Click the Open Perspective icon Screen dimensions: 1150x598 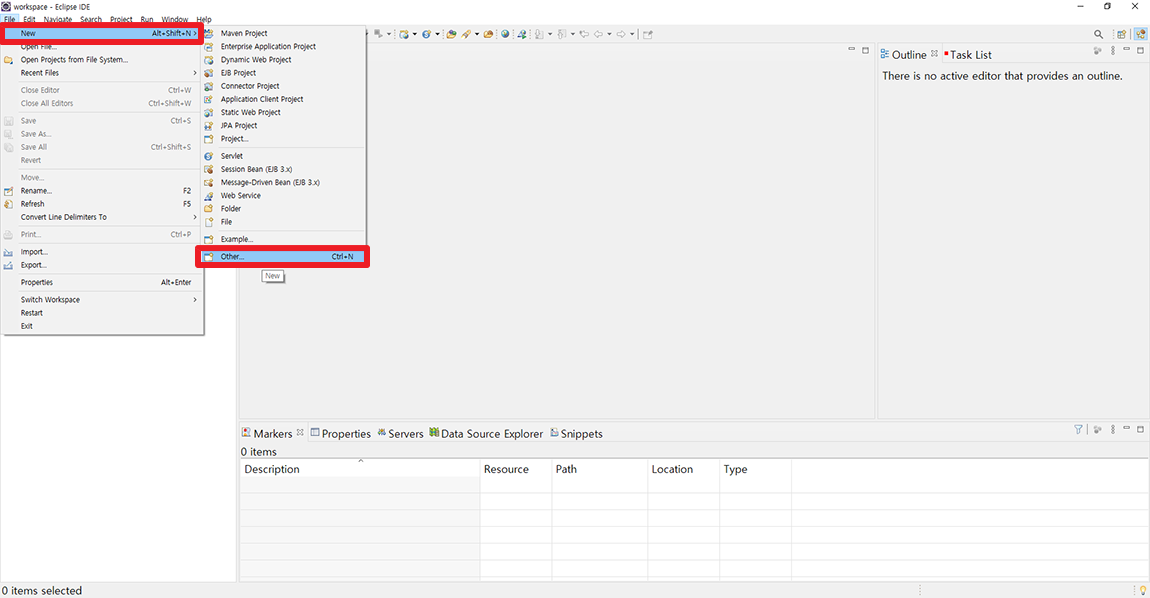point(1121,34)
